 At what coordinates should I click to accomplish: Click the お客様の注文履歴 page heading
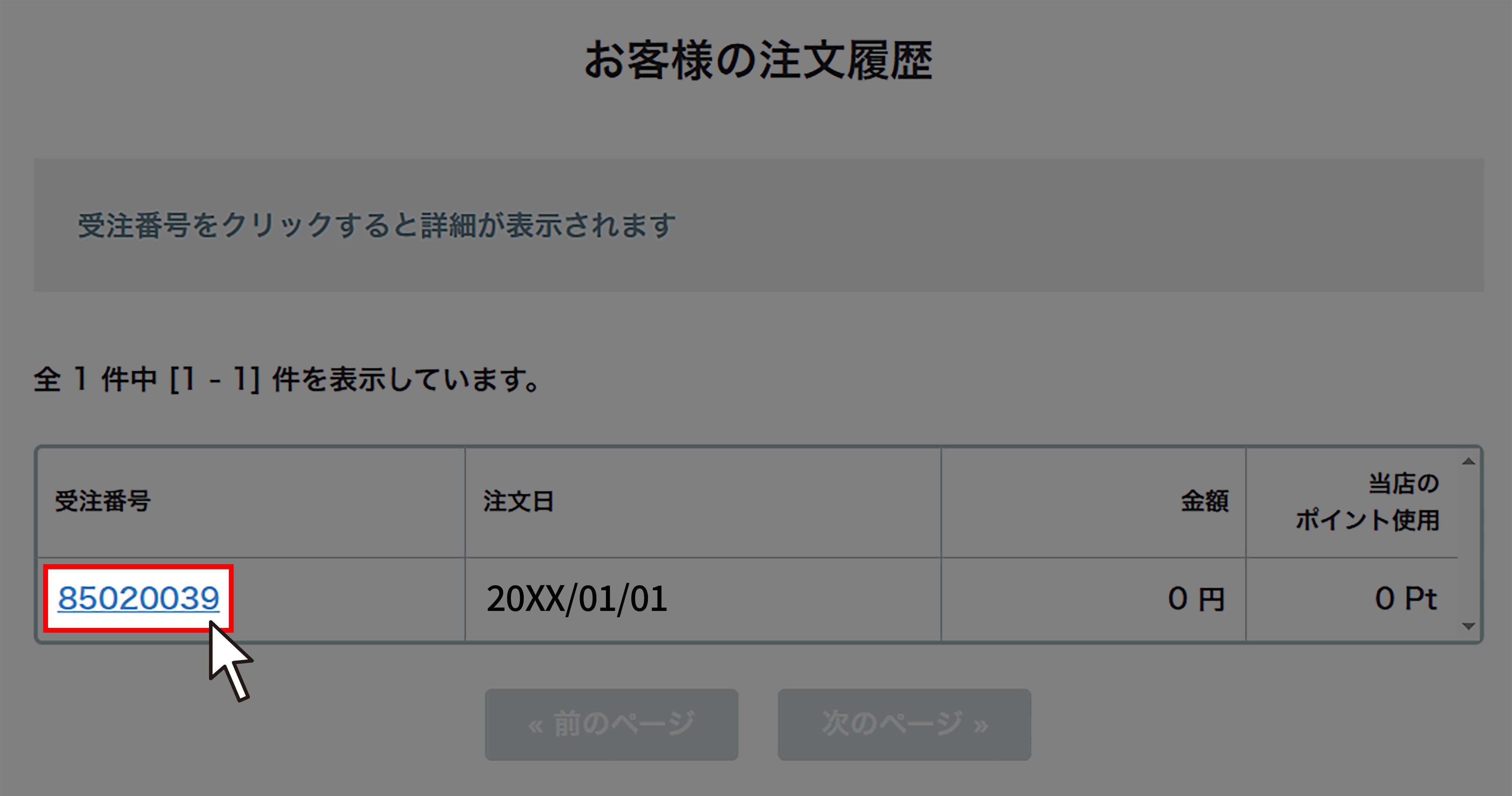[x=758, y=61]
